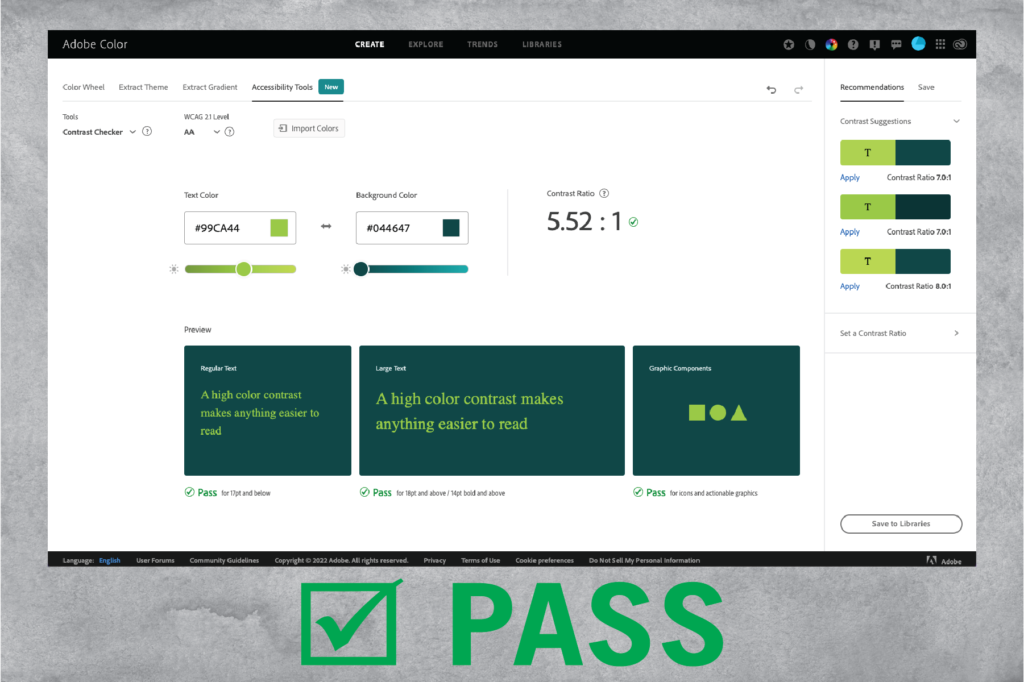Show the Recommendations panel tab
Viewport: 1024px width, 682px height.
point(872,87)
